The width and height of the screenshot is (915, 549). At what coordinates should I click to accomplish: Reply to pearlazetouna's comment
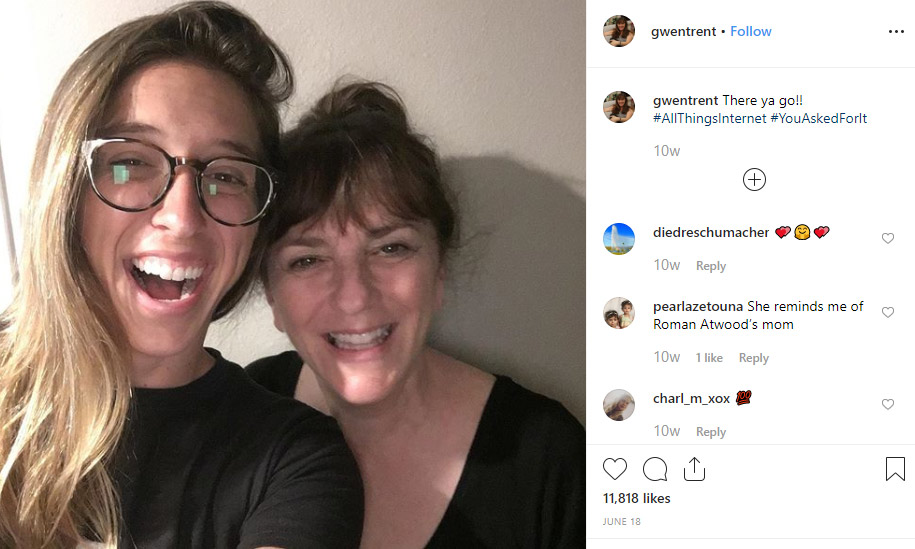753,358
